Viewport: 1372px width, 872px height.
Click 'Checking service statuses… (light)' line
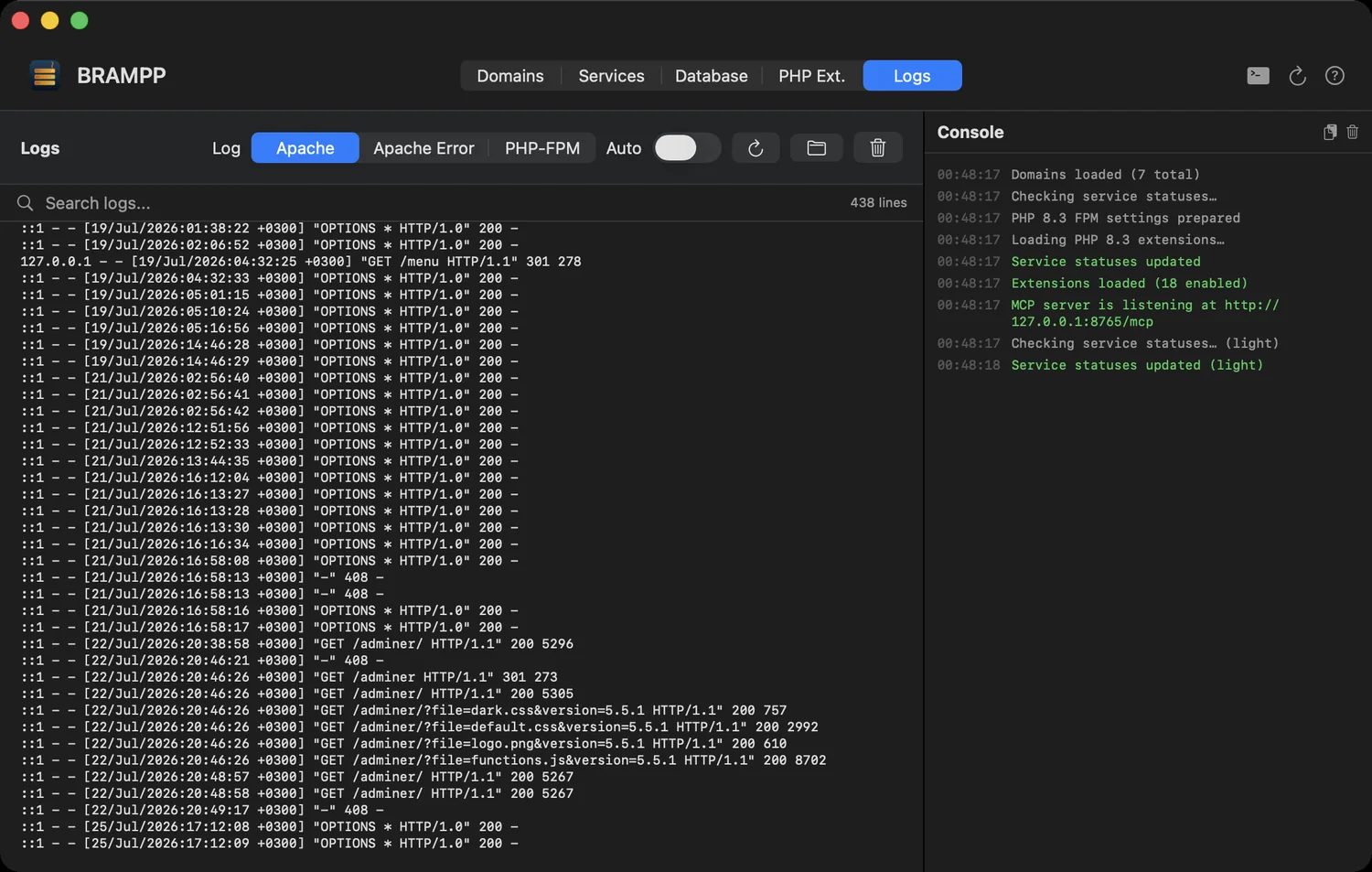click(1144, 344)
